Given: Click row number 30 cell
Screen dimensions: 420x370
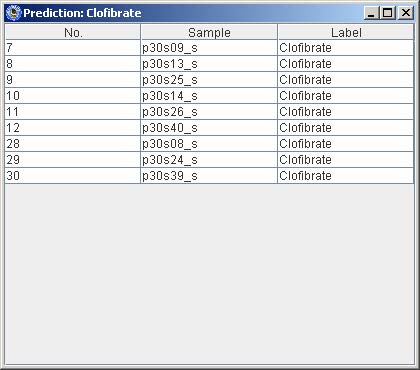Looking at the screenshot, I should (x=73, y=176).
